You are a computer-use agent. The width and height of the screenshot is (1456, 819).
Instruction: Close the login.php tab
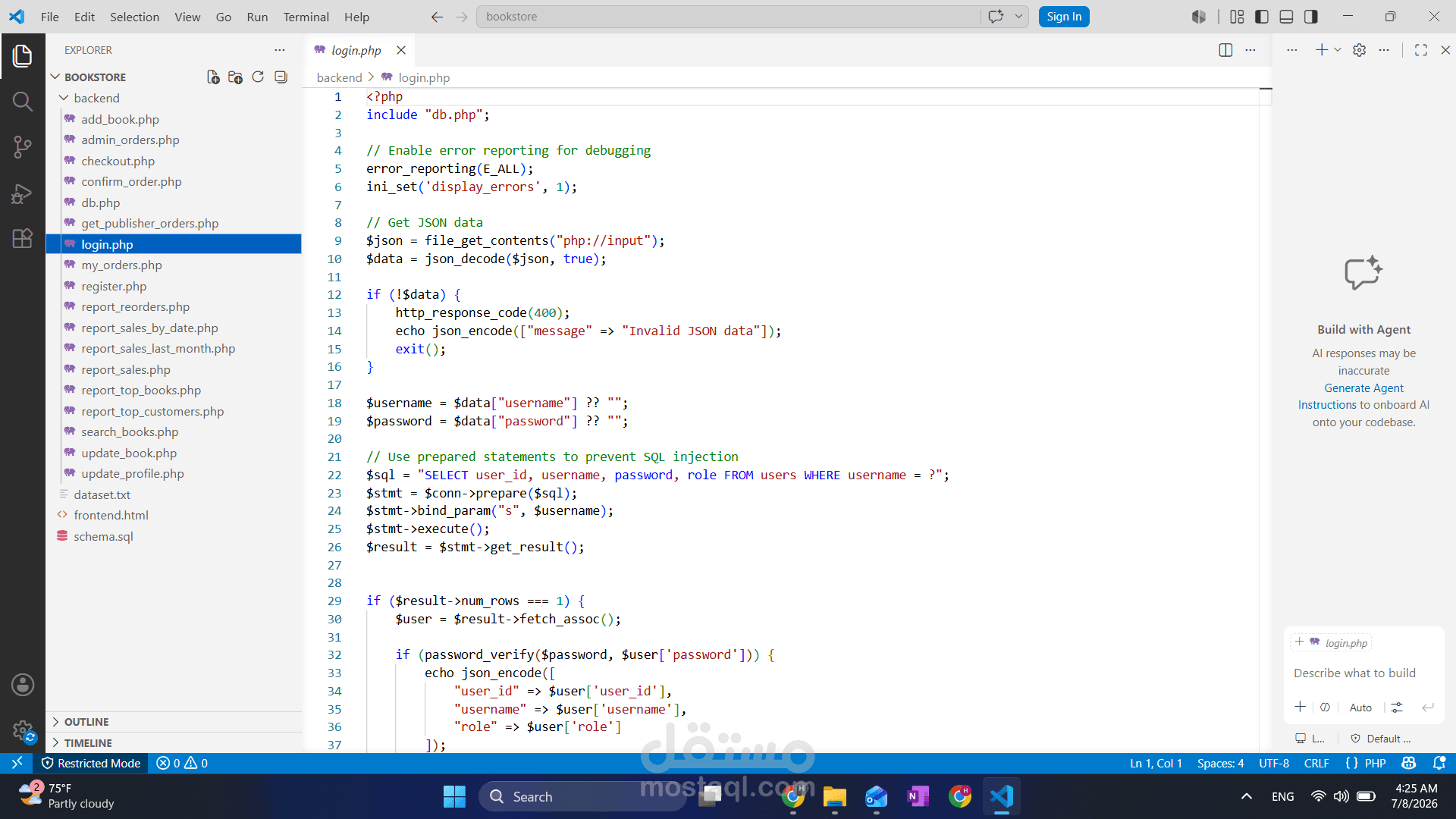[401, 50]
